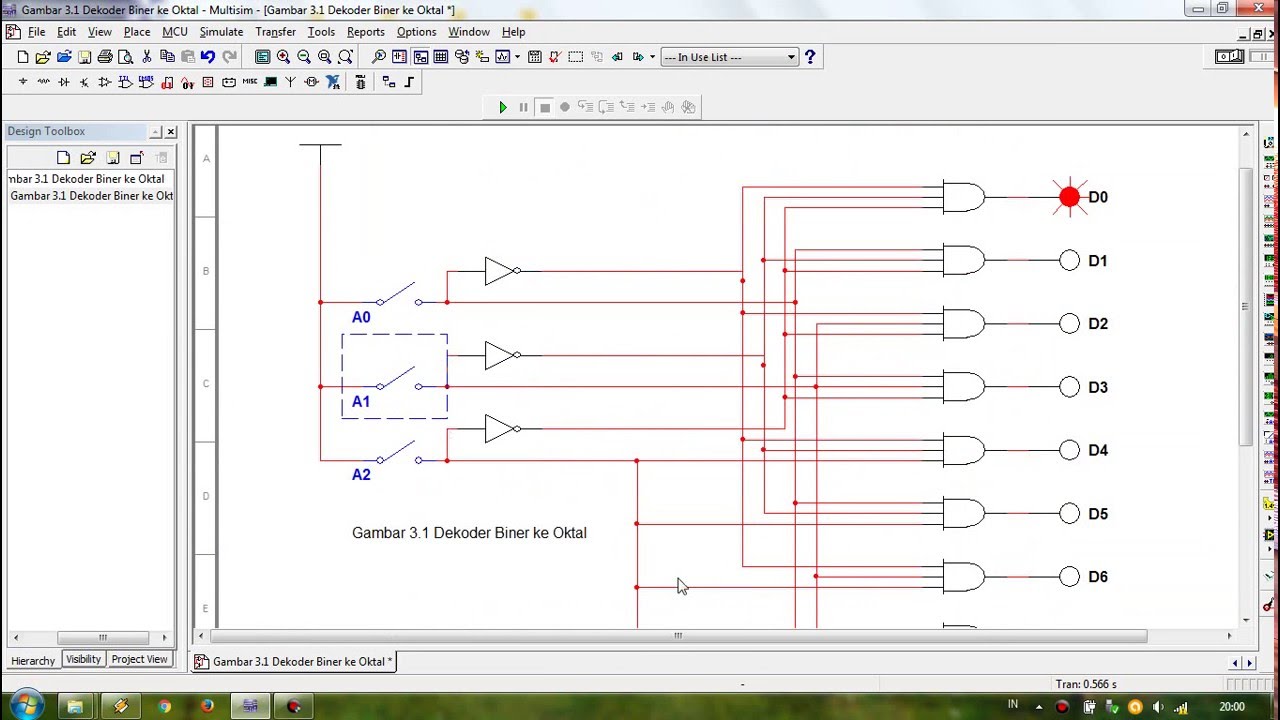Image resolution: width=1280 pixels, height=720 pixels.
Task: Open the Reports menu
Action: (x=366, y=32)
